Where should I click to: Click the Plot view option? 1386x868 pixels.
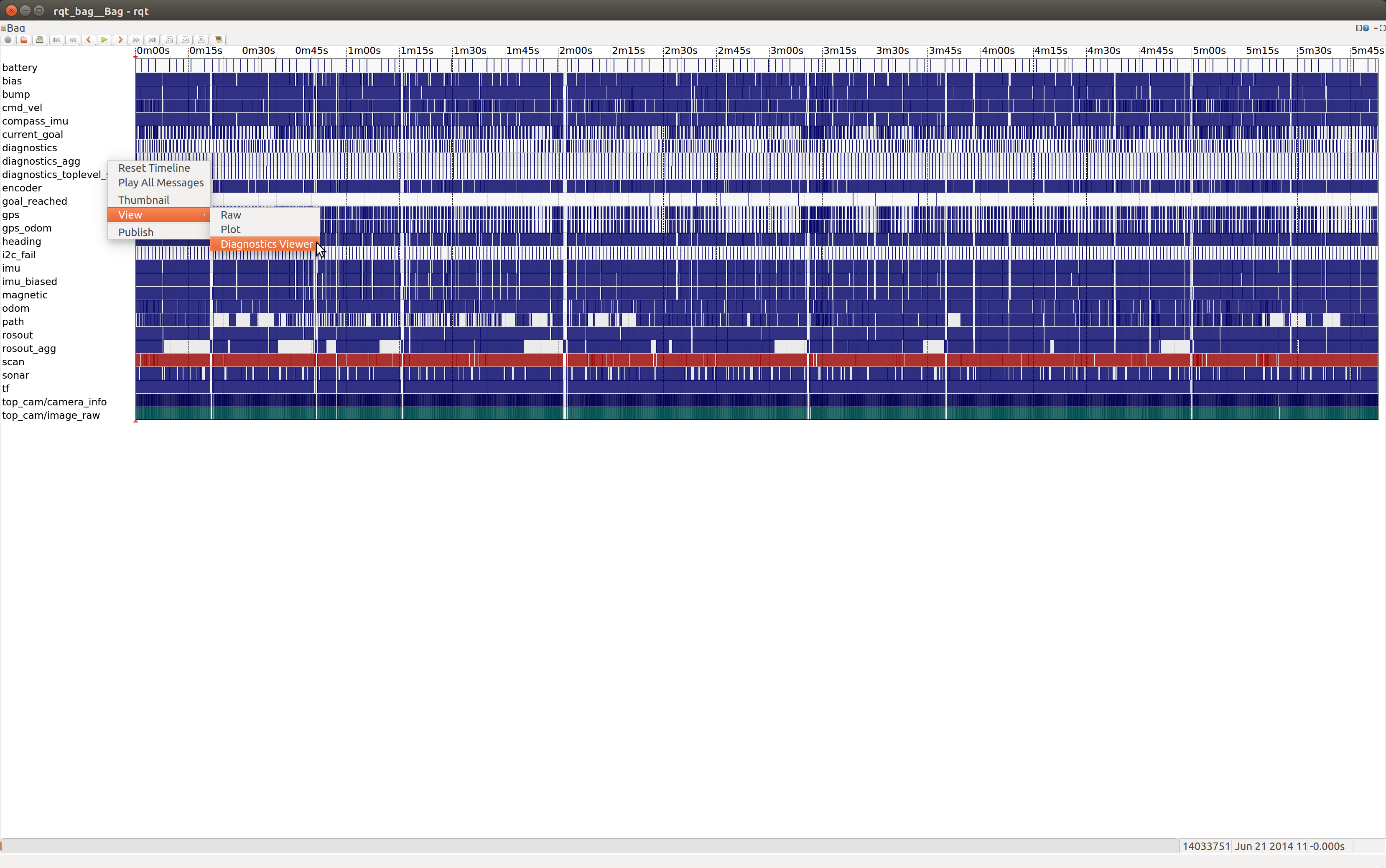231,229
